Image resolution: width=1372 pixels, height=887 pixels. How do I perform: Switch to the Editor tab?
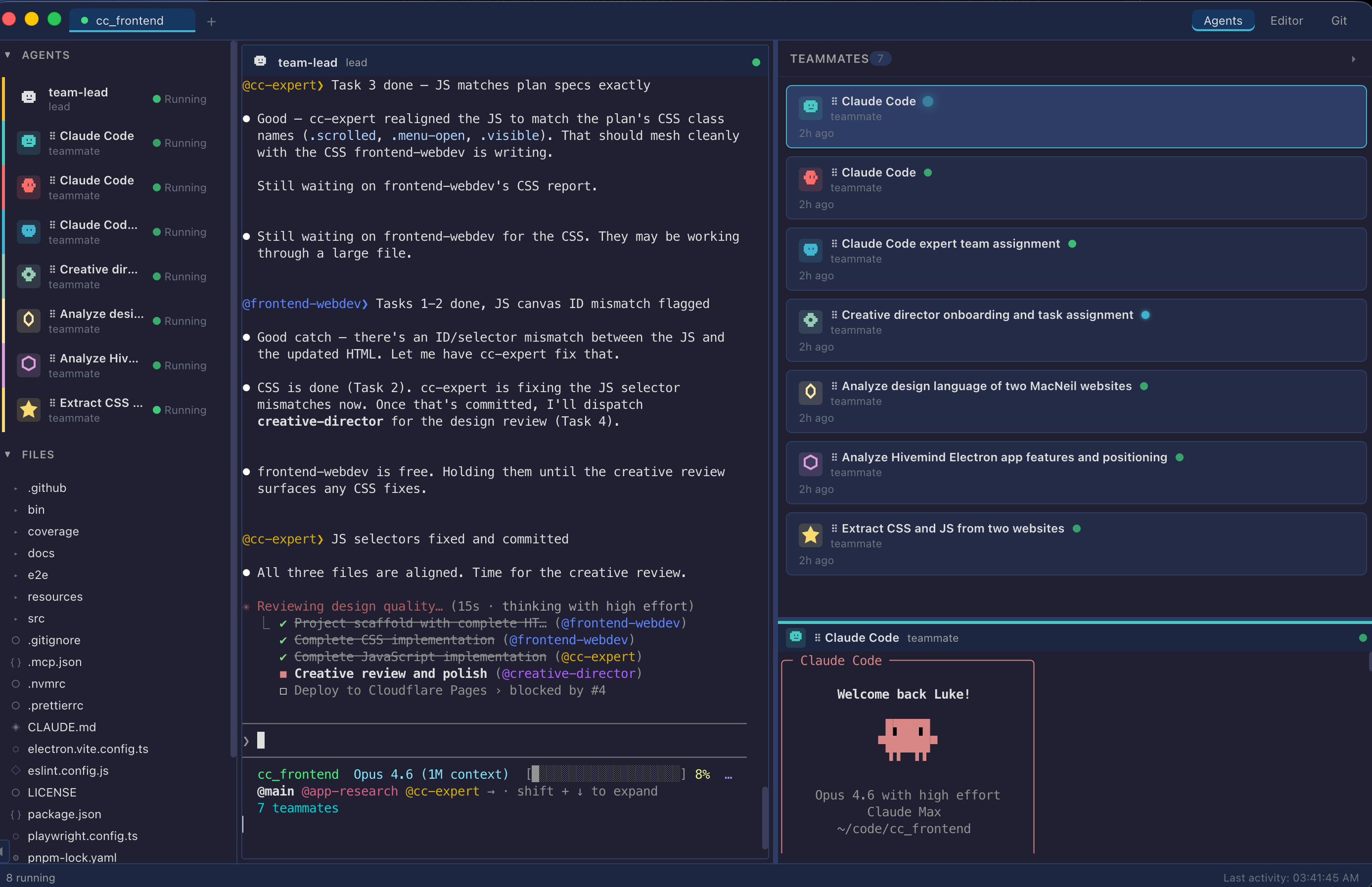coord(1286,21)
